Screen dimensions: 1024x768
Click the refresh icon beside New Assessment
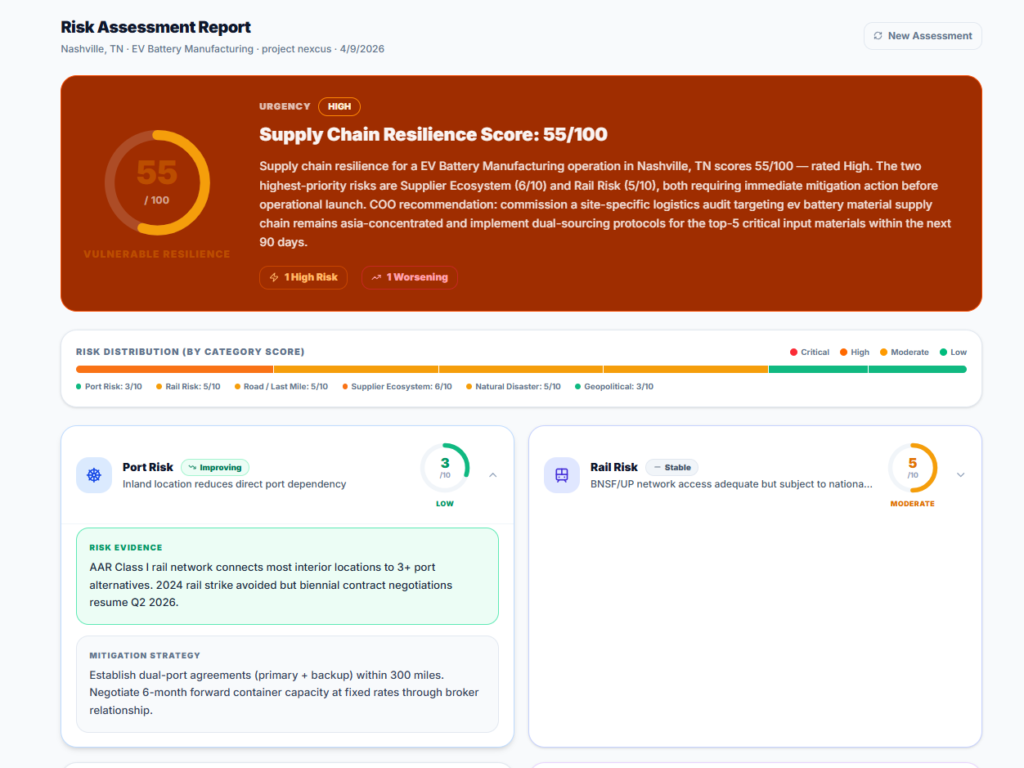[876, 36]
